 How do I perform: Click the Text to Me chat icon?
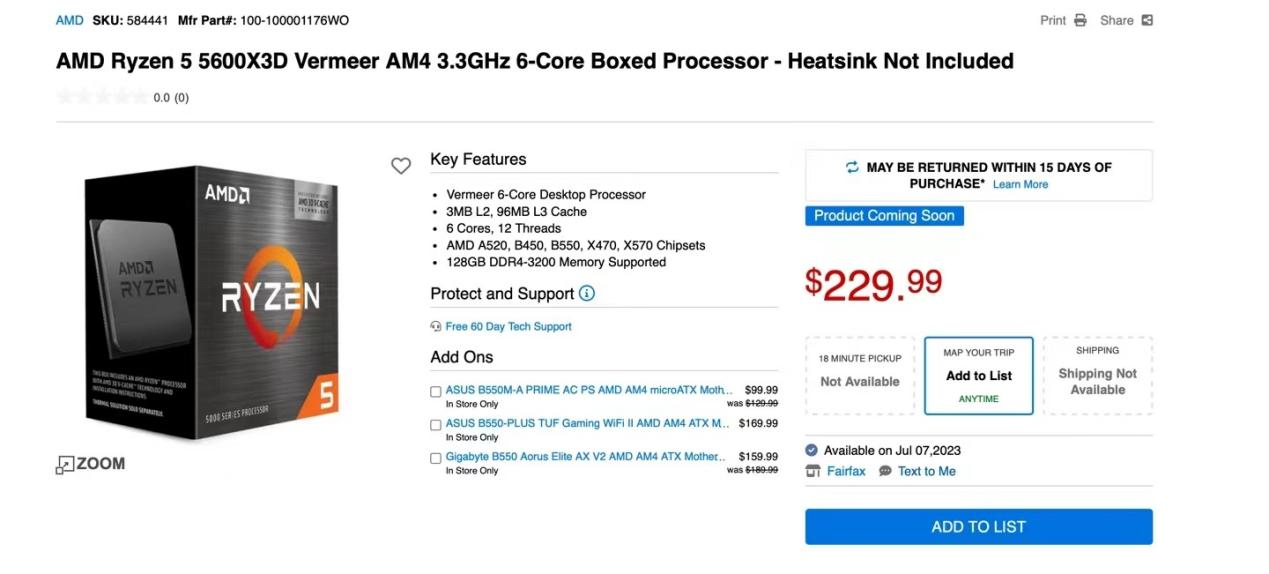click(885, 471)
